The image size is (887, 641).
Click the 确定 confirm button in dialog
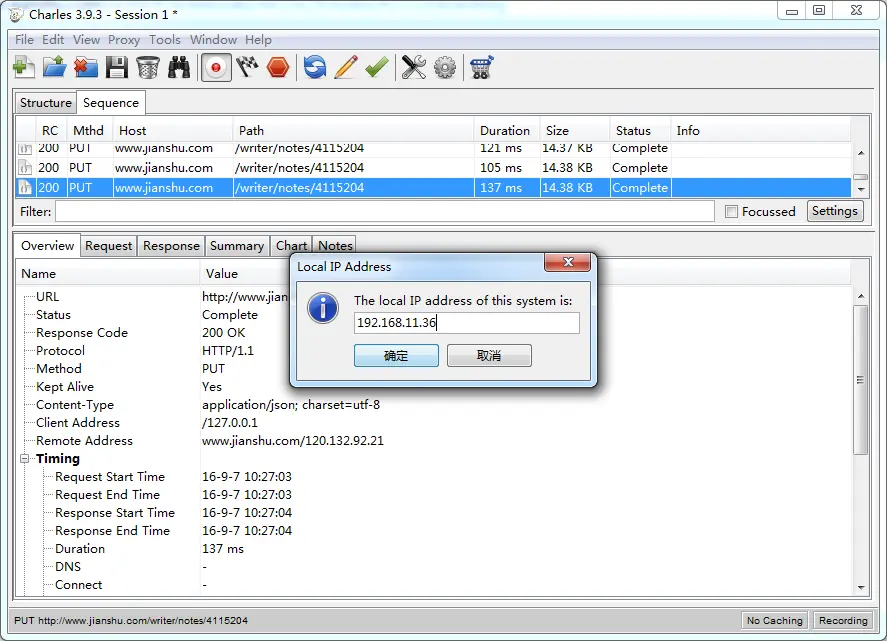(x=396, y=356)
